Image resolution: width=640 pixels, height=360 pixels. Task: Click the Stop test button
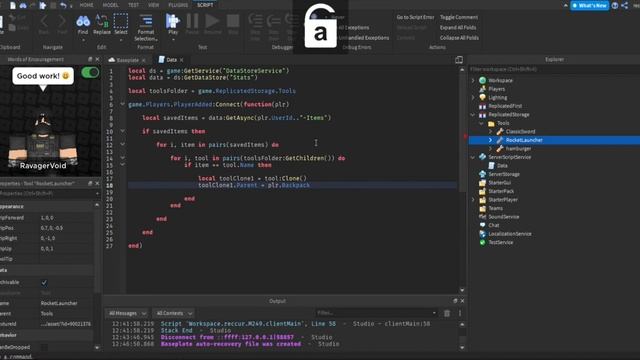point(233,21)
